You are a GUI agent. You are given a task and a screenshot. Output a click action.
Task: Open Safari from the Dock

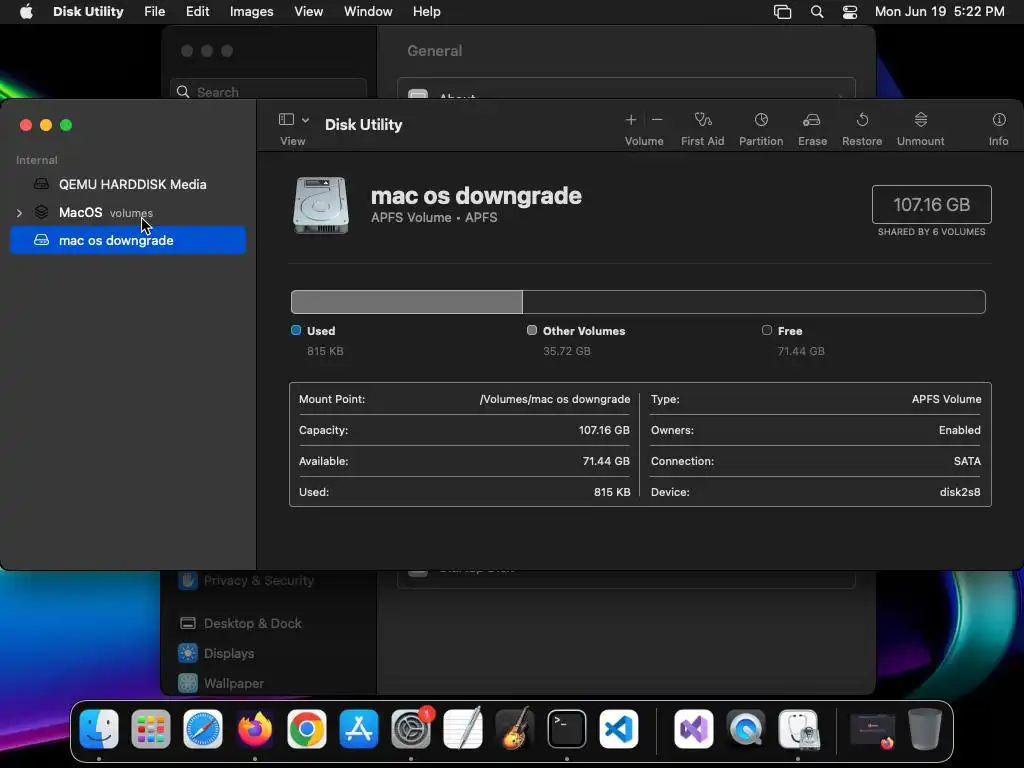pyautogui.click(x=202, y=729)
